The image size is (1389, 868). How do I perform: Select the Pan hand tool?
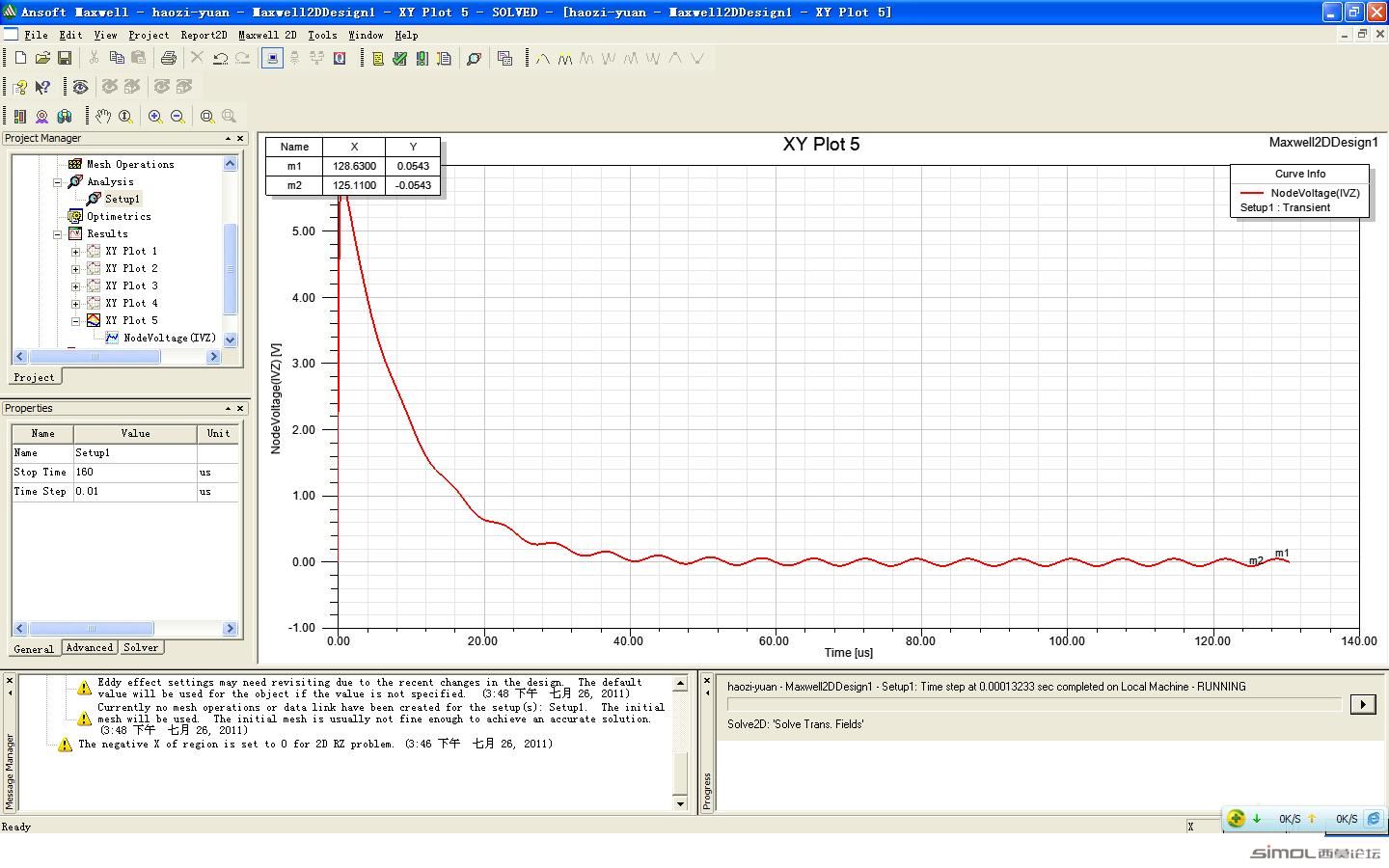(103, 116)
